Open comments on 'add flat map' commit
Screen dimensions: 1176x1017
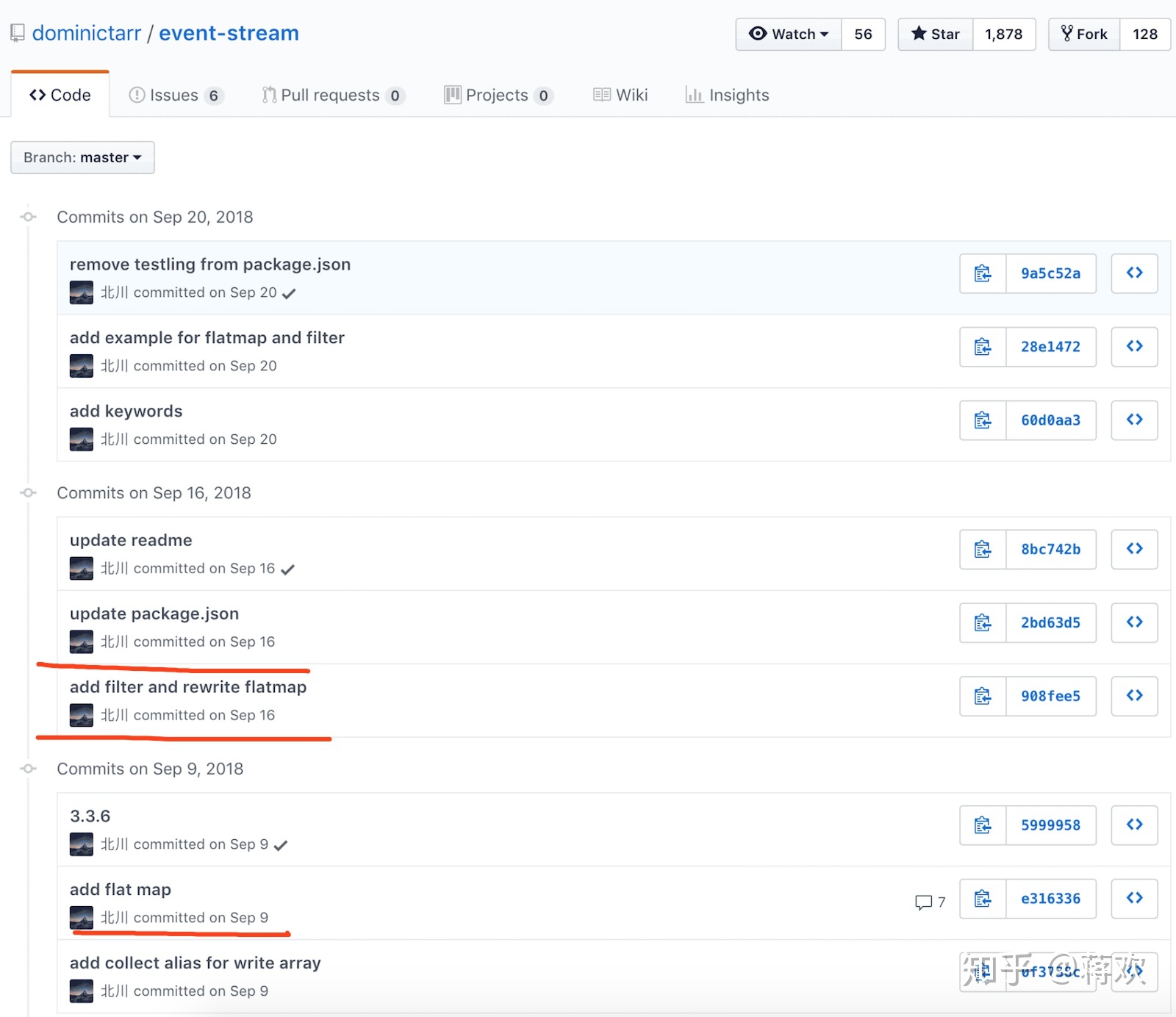coord(930,902)
